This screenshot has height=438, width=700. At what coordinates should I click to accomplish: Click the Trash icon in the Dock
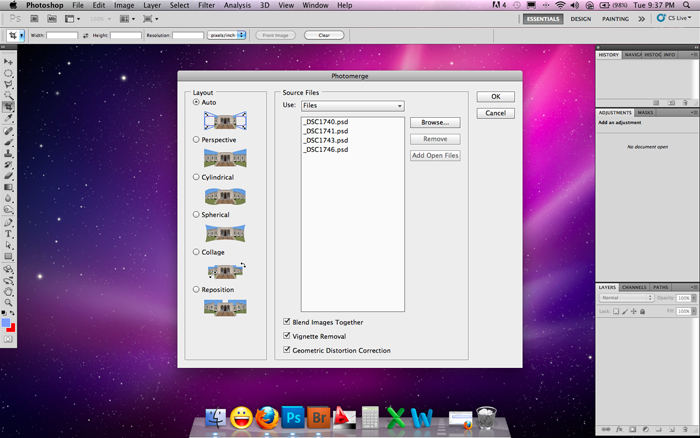click(486, 418)
